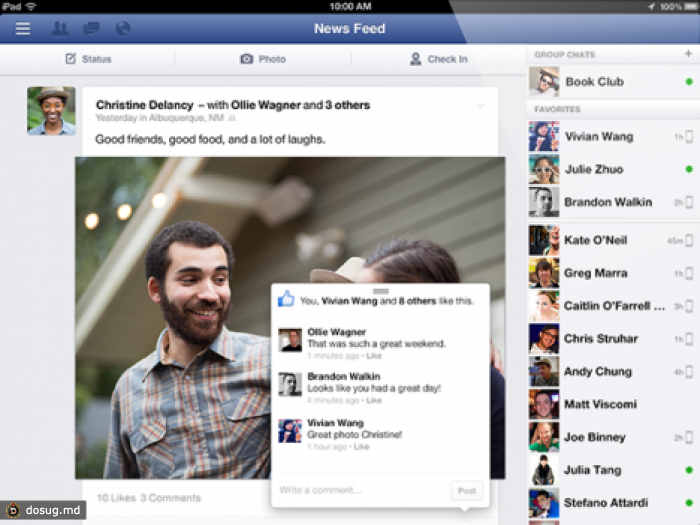The width and height of the screenshot is (700, 525).
Task: Open the '10 Likes' count
Action: click(116, 498)
